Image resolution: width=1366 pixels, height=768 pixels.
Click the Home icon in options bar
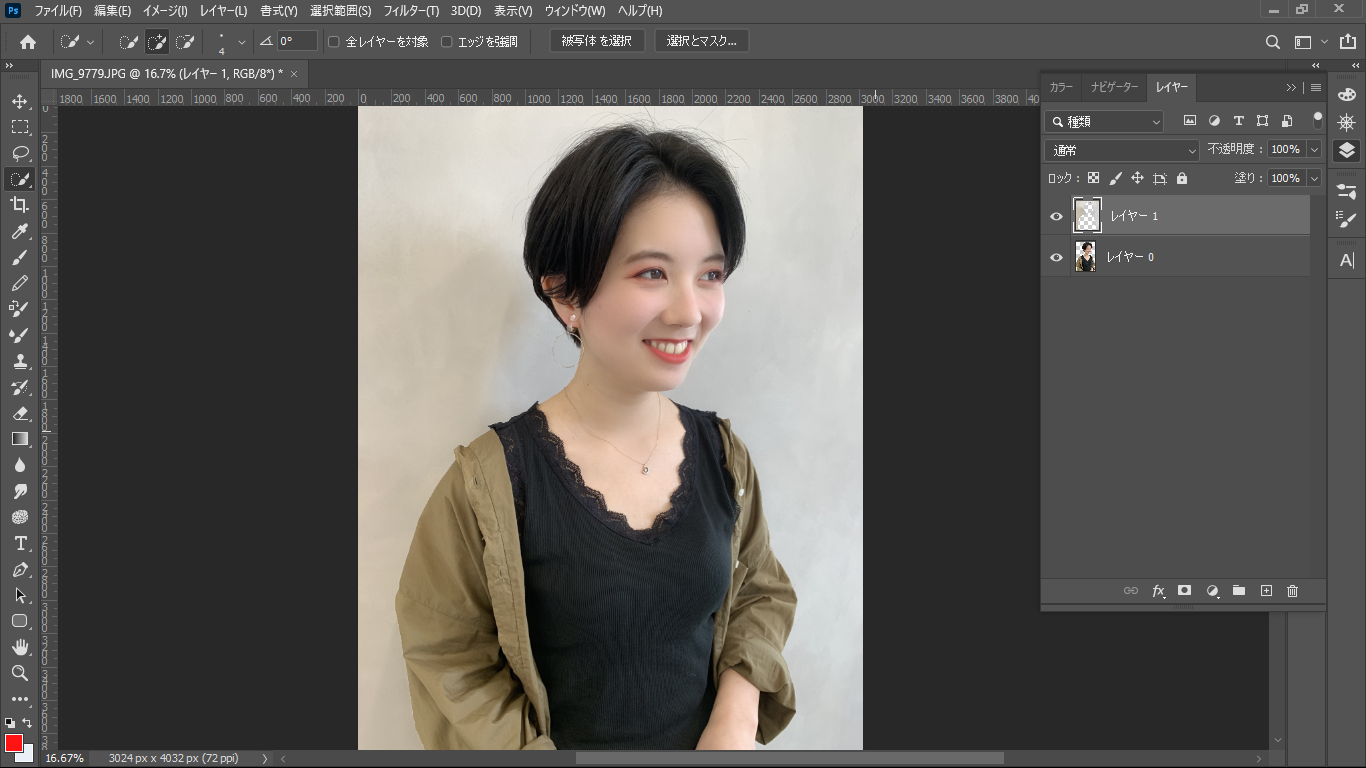(x=28, y=42)
